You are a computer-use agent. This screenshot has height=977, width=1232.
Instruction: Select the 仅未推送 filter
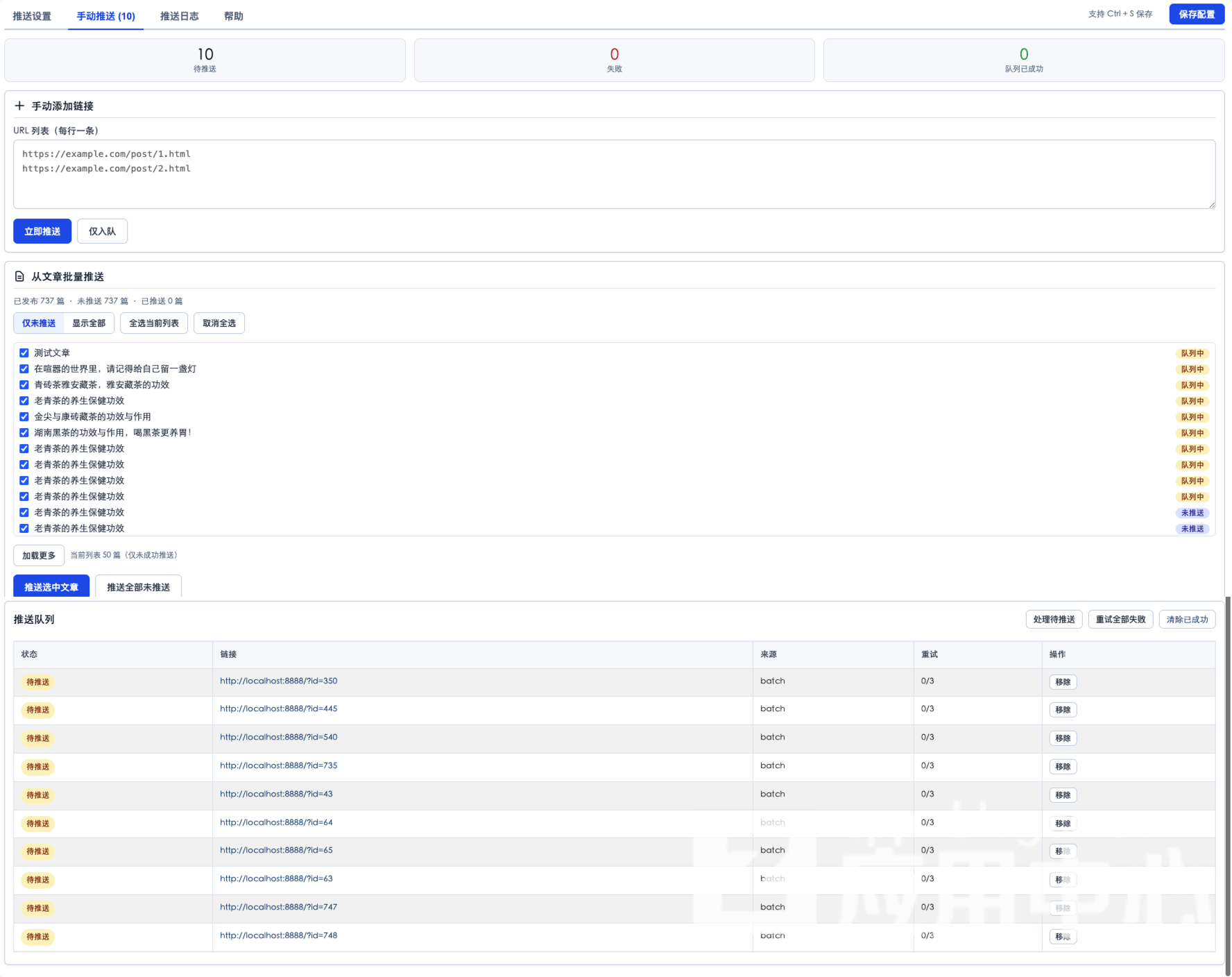[x=39, y=323]
